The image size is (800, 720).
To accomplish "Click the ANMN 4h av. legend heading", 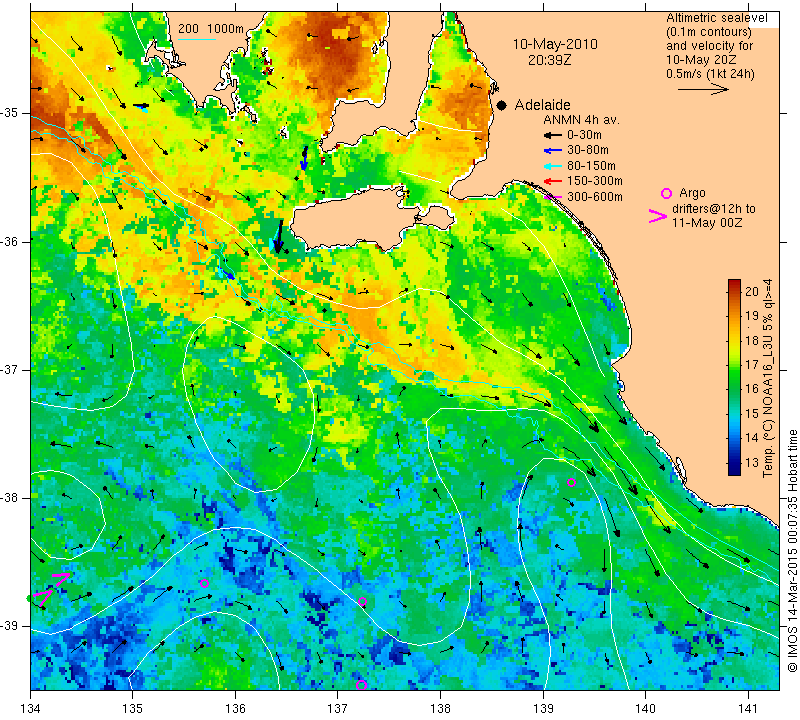I will 581,120.
